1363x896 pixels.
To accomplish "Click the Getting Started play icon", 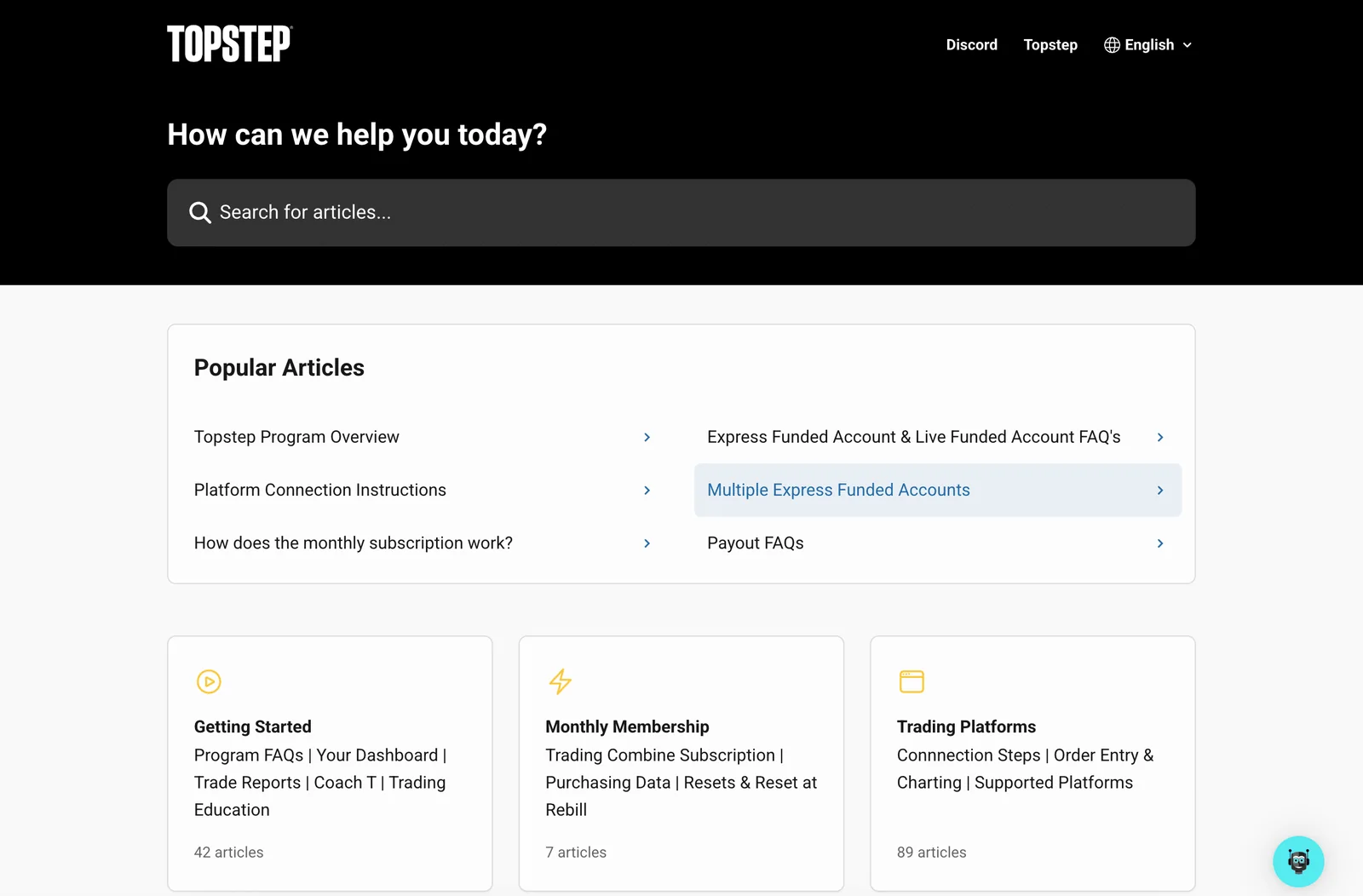I will tap(209, 681).
